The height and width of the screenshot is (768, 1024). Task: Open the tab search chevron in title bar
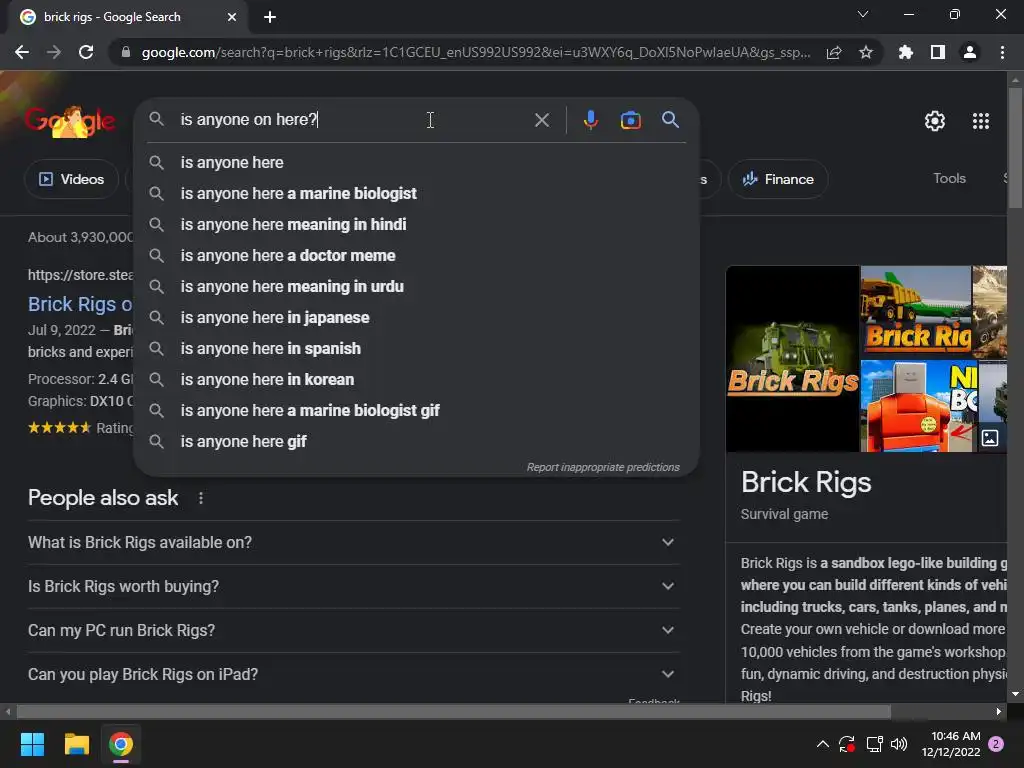863,14
